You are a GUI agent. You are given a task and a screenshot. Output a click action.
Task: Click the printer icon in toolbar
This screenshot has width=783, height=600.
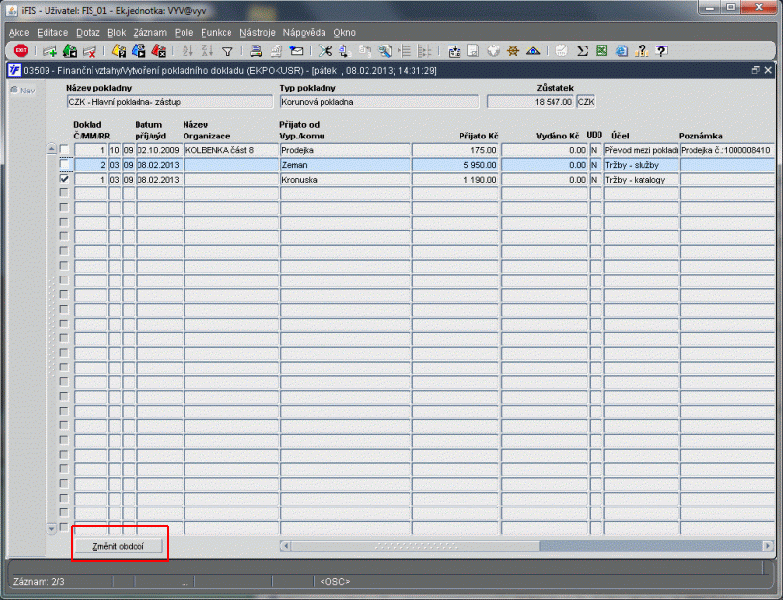[256, 51]
